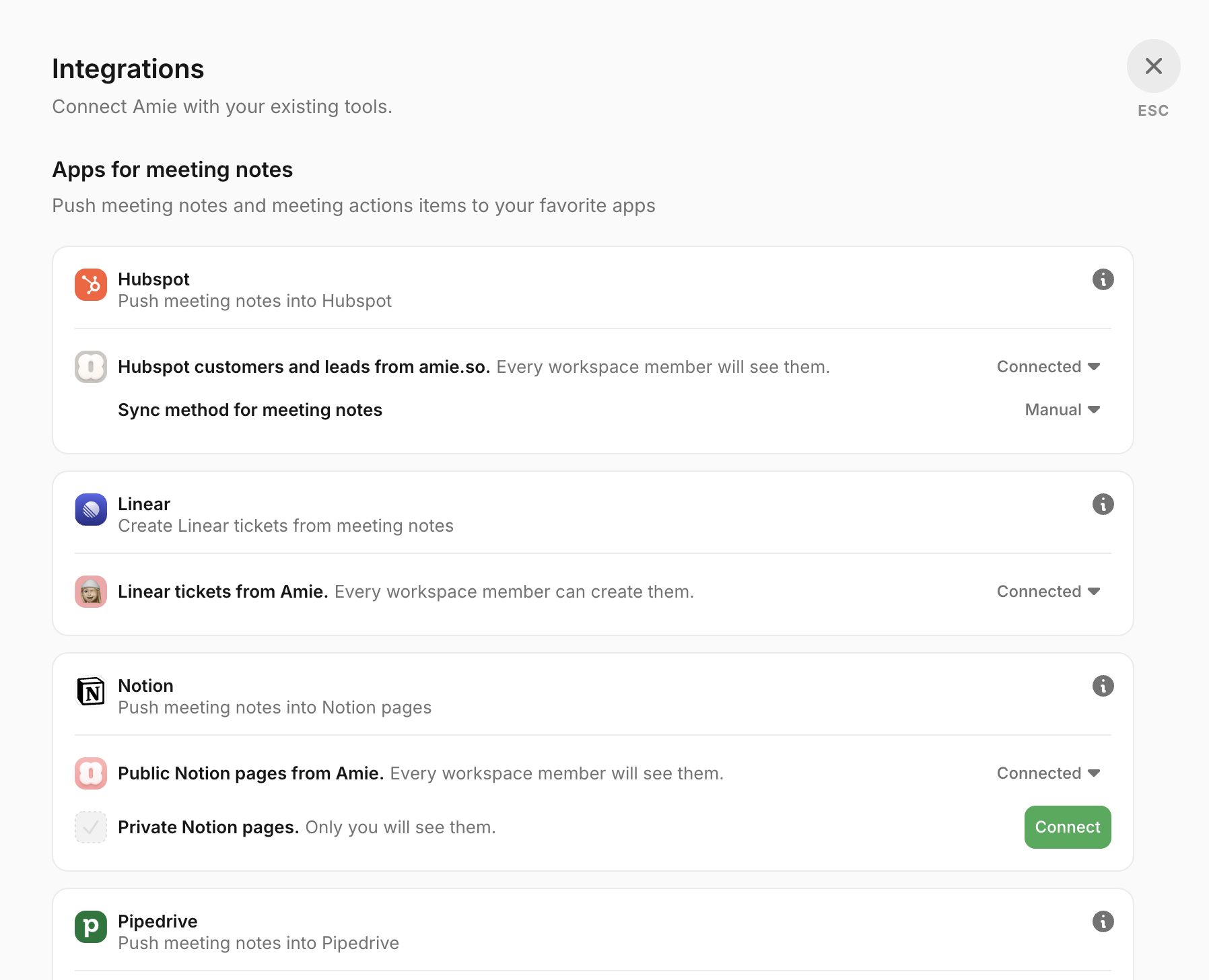The width and height of the screenshot is (1209, 980).
Task: Click the ESC label under close button
Action: click(1153, 111)
